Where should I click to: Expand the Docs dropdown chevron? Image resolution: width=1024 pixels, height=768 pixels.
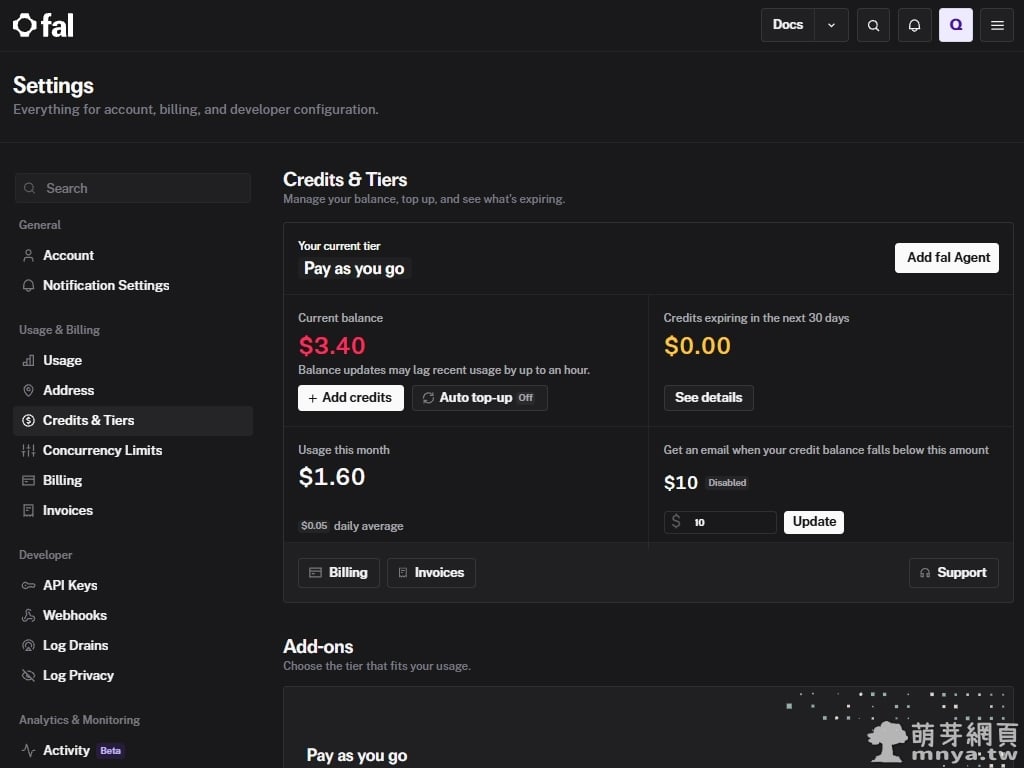tap(831, 25)
